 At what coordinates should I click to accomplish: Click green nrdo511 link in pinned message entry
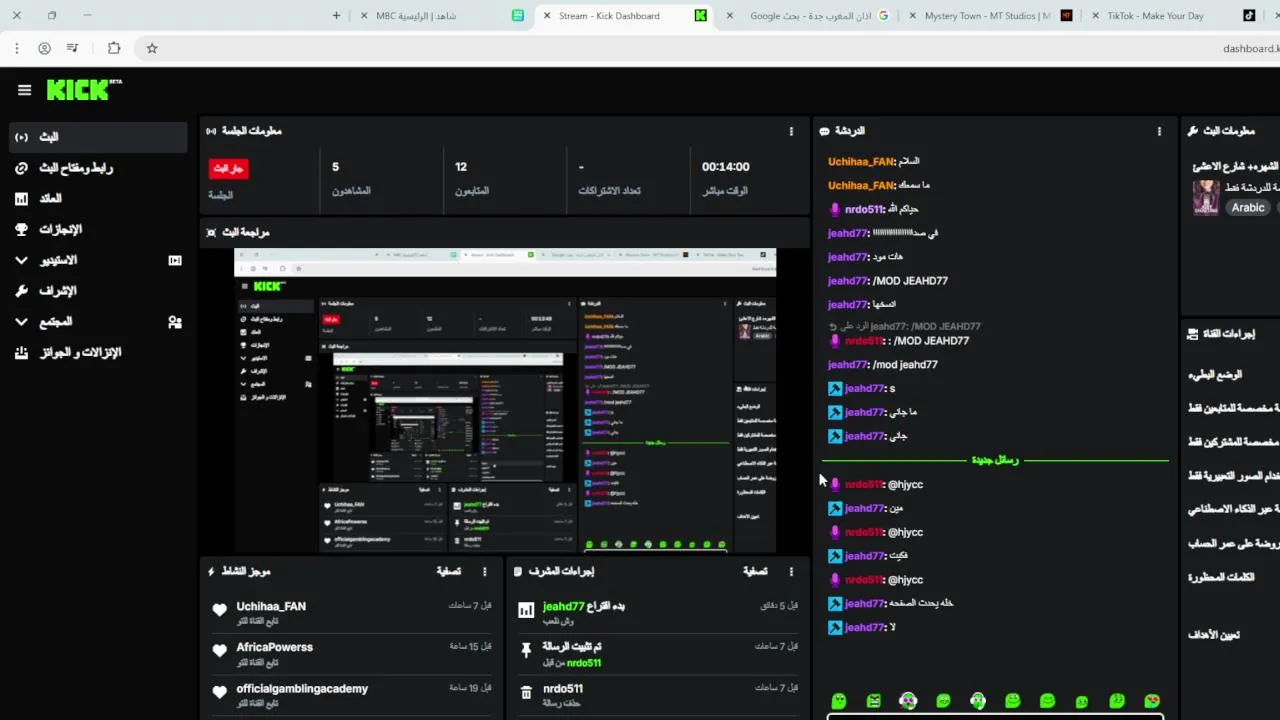[584, 663]
